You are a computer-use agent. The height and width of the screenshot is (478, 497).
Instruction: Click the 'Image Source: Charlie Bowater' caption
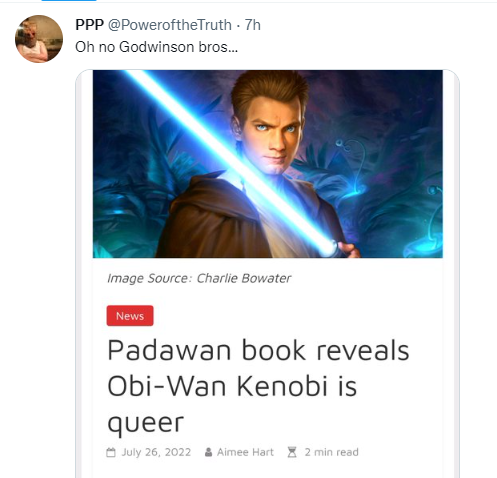(x=199, y=278)
